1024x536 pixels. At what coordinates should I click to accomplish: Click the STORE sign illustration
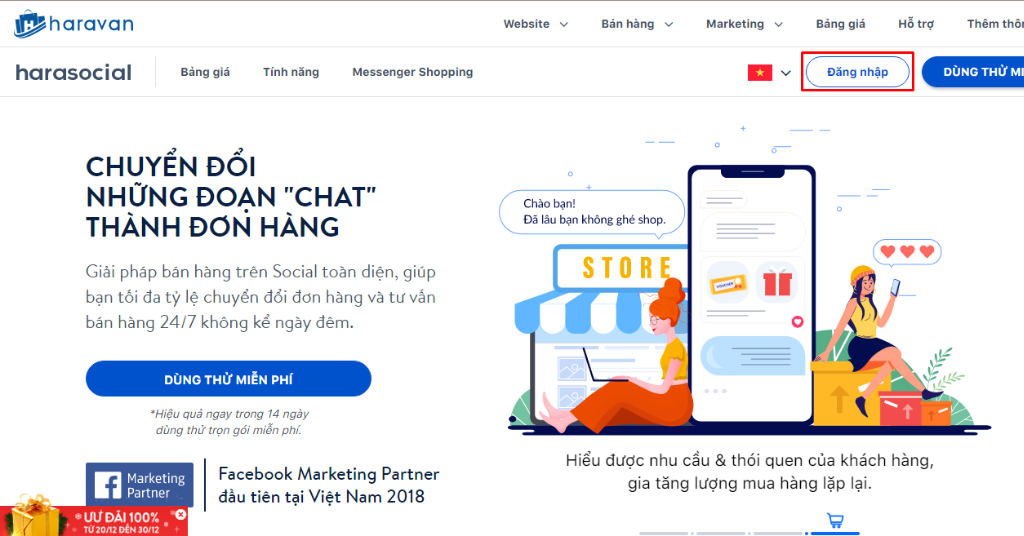pos(624,267)
